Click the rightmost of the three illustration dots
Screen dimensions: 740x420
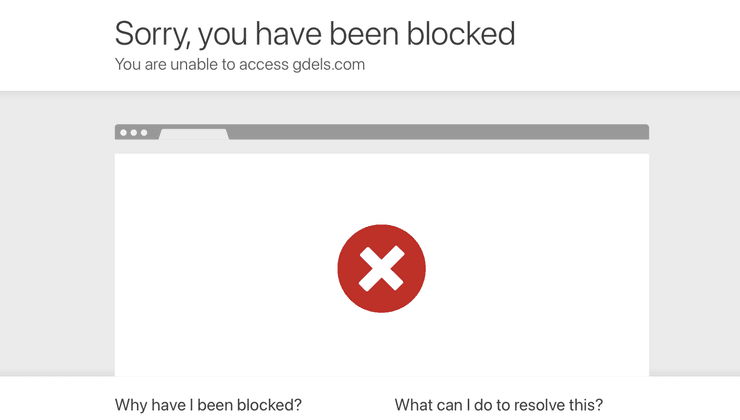(143, 133)
